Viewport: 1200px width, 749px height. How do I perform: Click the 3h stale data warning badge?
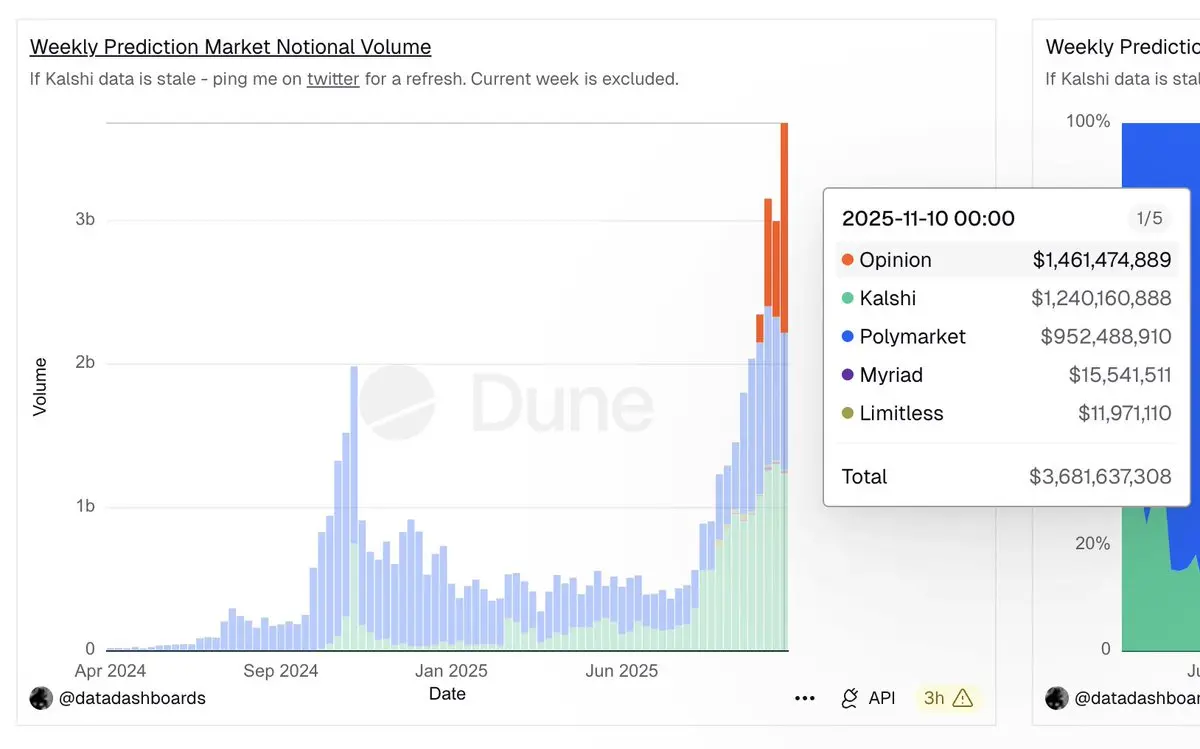click(948, 698)
